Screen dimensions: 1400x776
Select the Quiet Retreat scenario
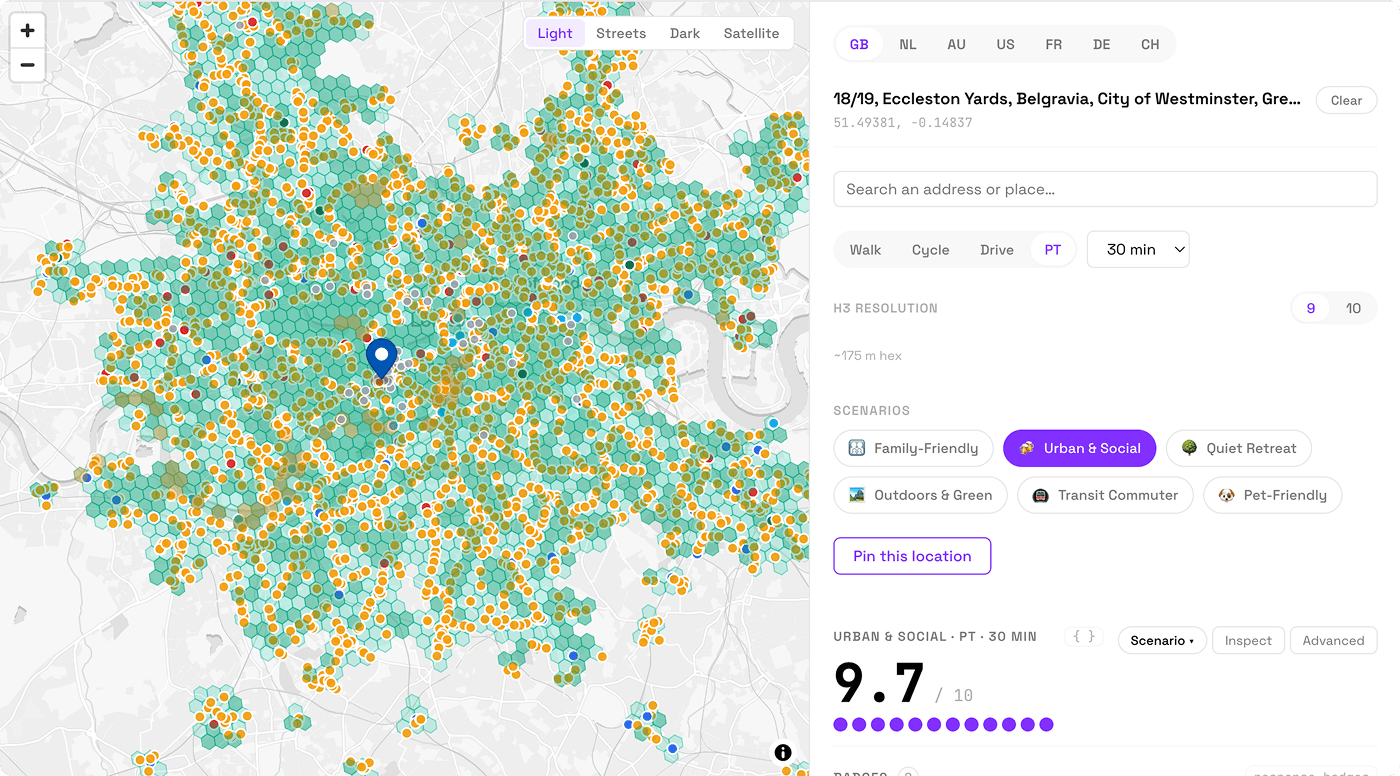(x=1238, y=448)
